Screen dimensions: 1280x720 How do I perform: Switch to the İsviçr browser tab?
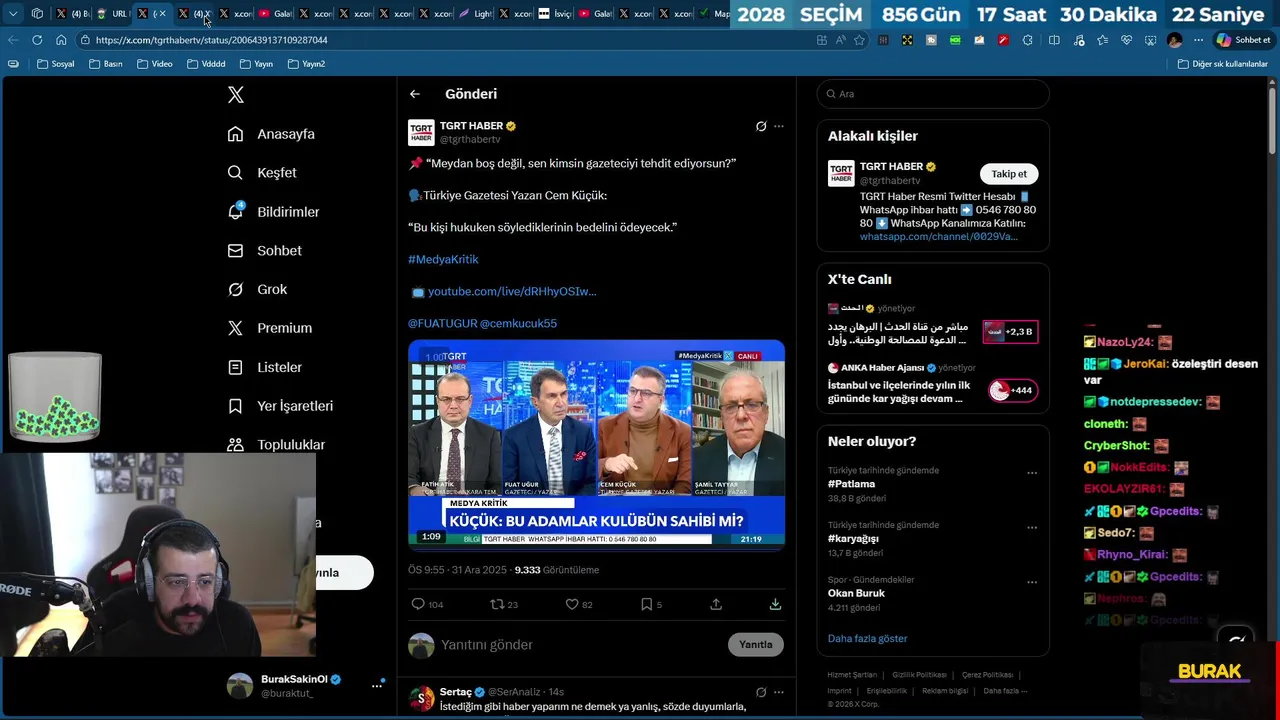[x=557, y=14]
